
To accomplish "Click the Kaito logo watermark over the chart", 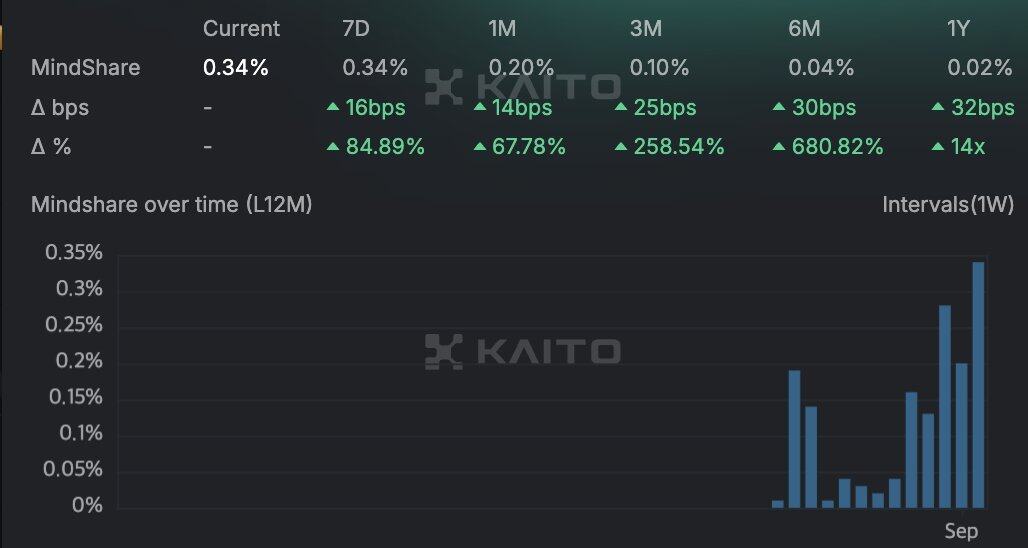I will click(x=522, y=351).
